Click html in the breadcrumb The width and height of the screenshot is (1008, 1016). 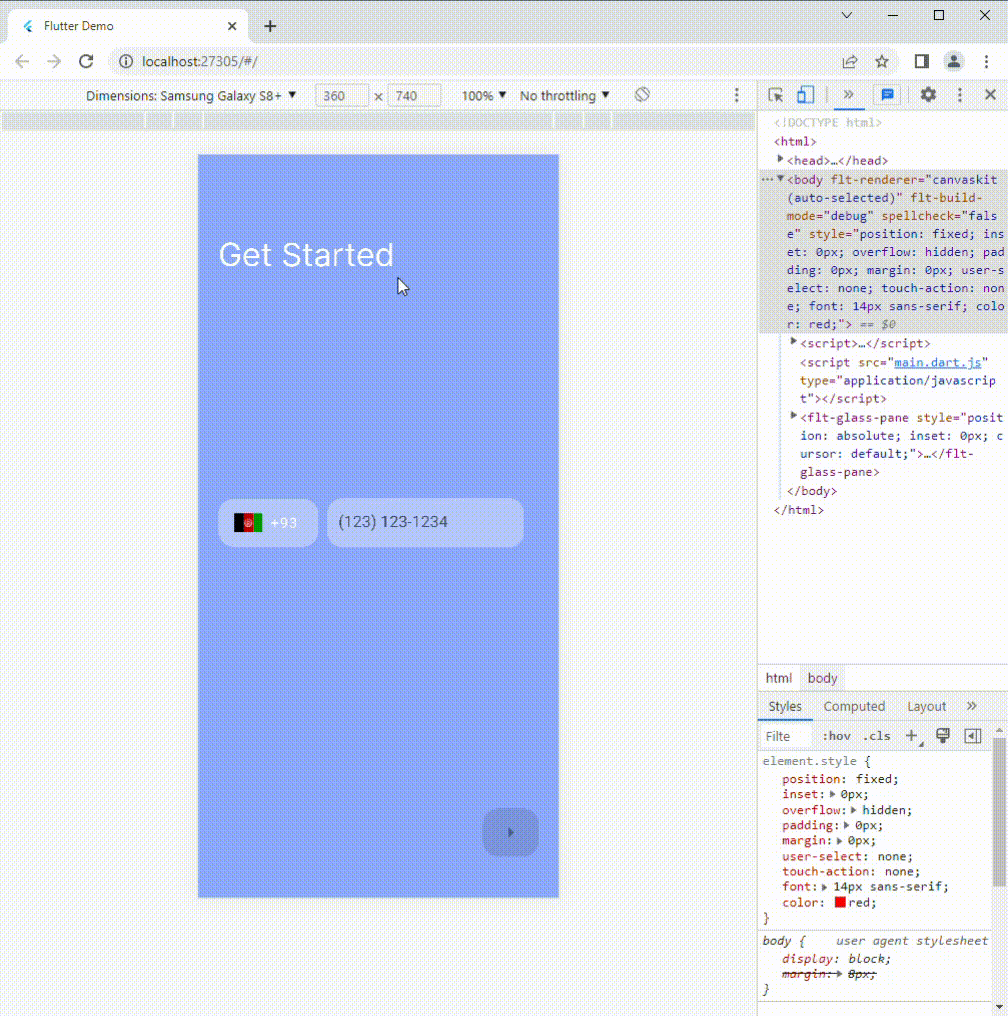pyautogui.click(x=779, y=678)
